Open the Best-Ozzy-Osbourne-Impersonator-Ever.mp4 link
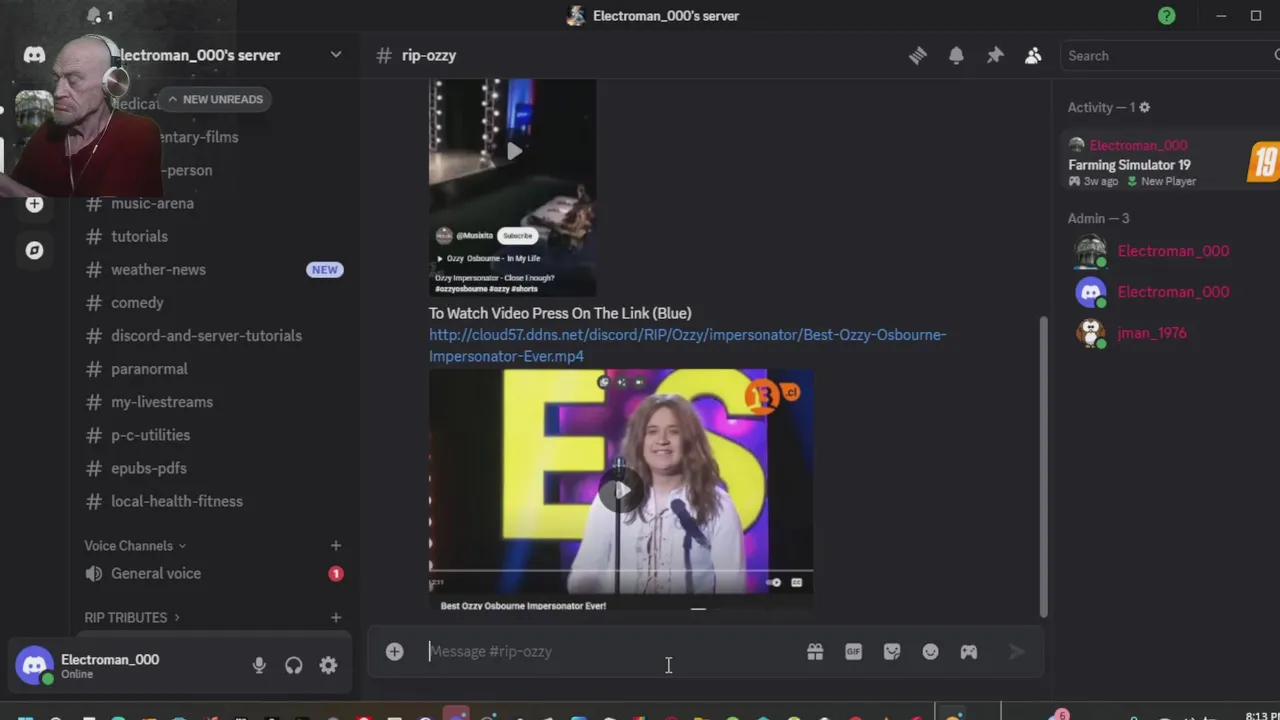The height and width of the screenshot is (720, 1280). click(x=687, y=345)
